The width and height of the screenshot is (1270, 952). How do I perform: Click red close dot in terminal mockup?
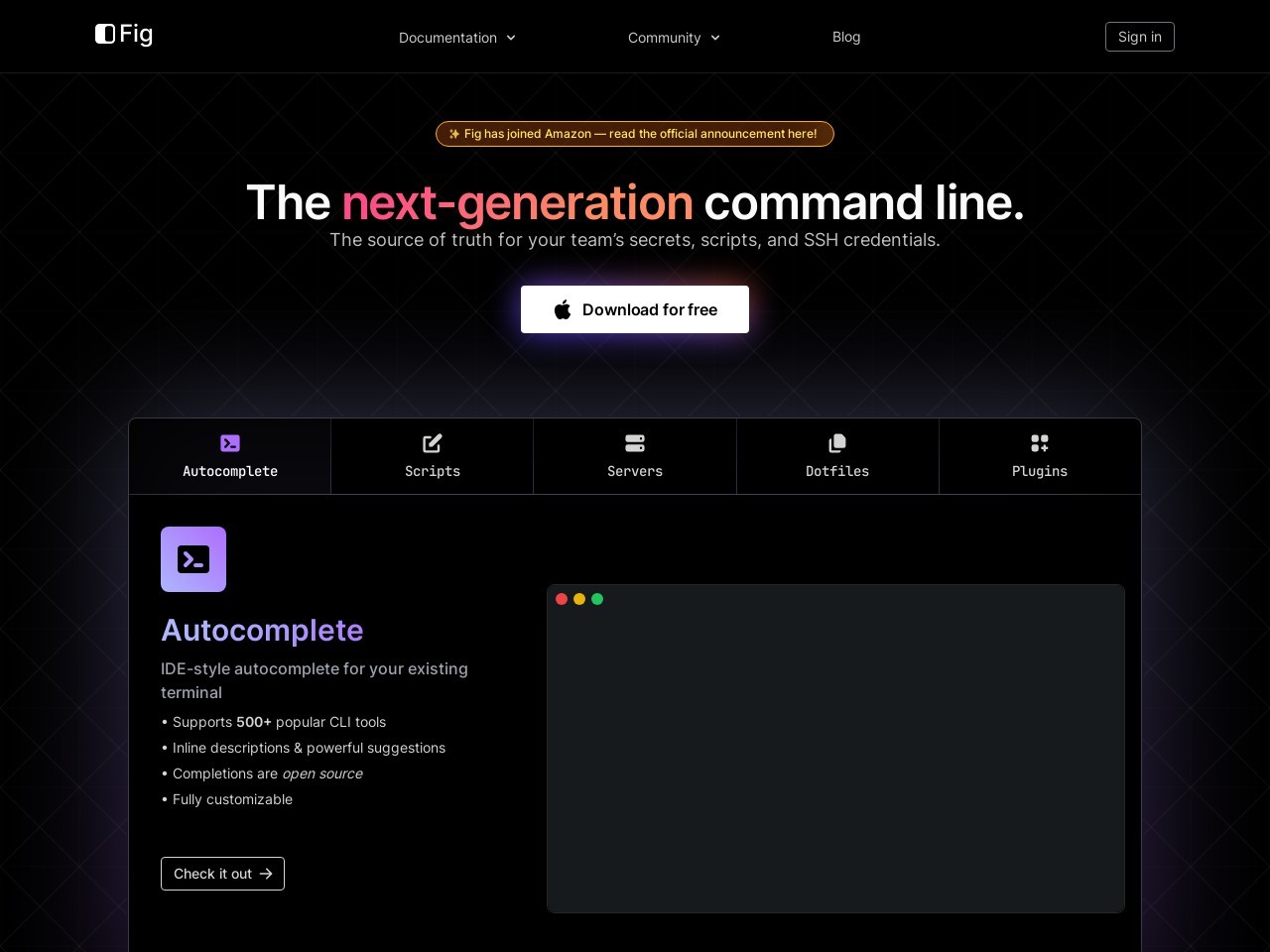coord(562,599)
